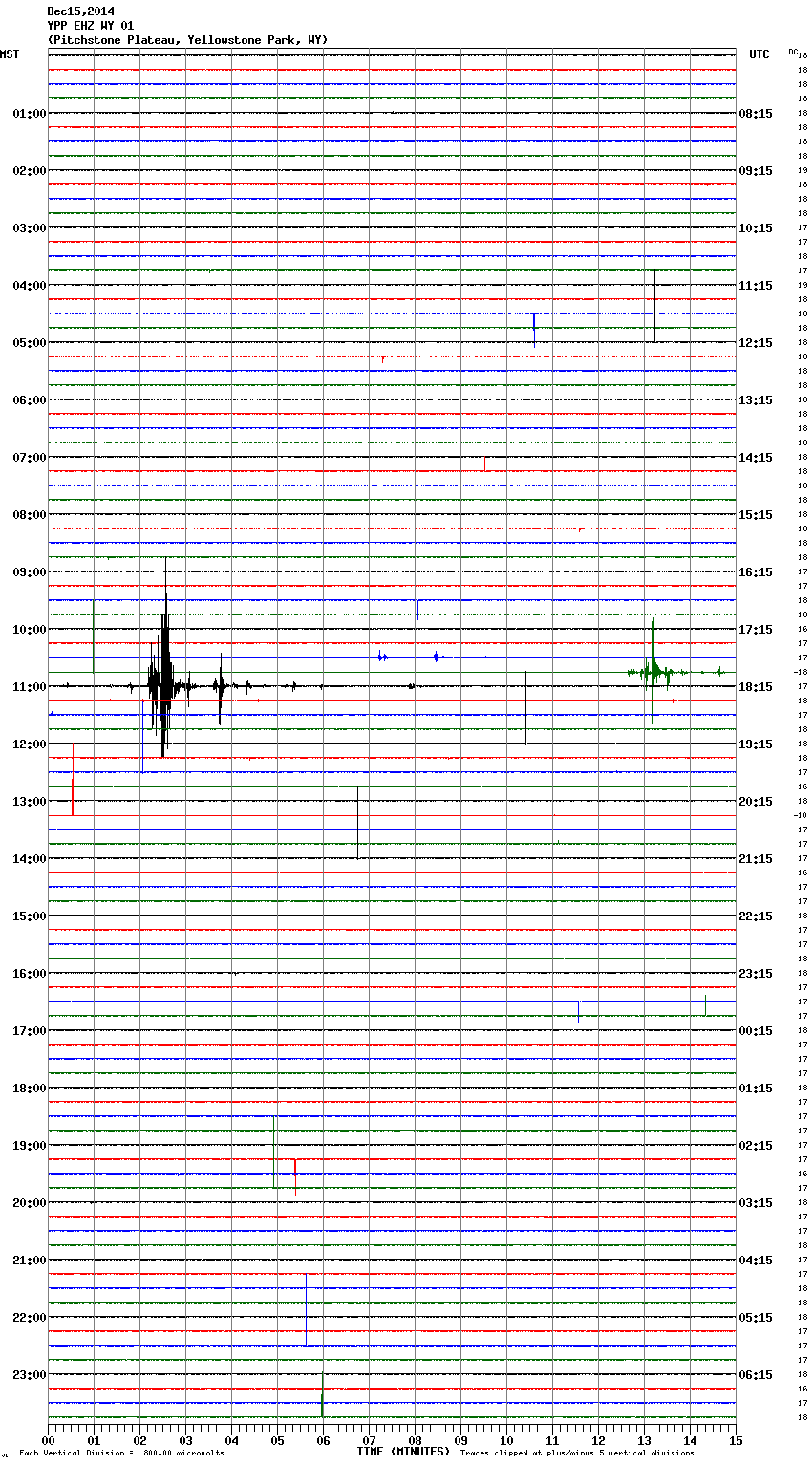This screenshot has width=812, height=1466.
Task: Click the "02:15" UTC time label
Action: click(x=756, y=1146)
